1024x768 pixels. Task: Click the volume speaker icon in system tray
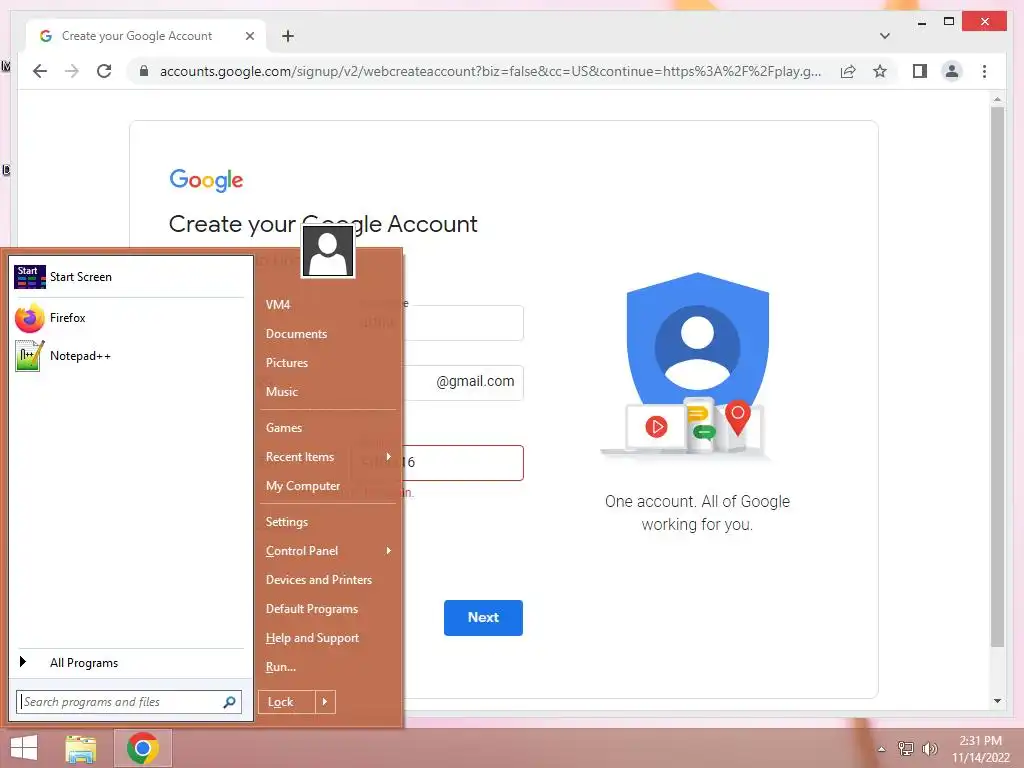929,749
